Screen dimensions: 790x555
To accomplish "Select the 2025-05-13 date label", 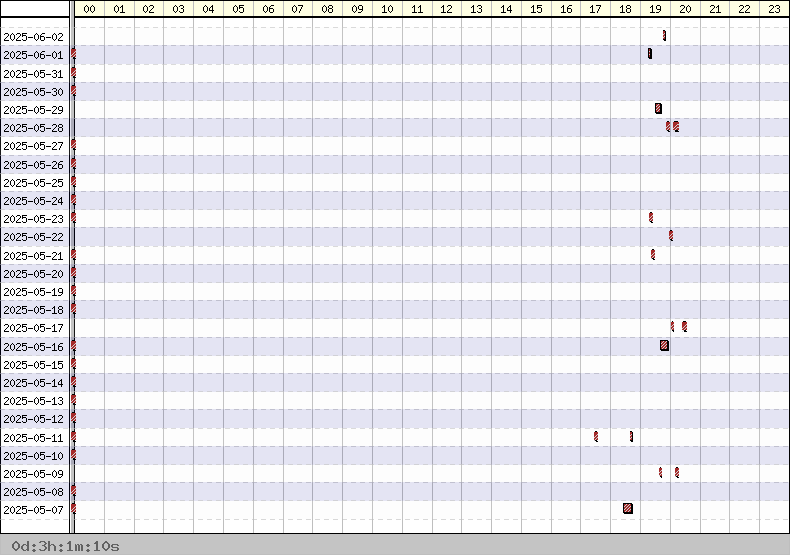I will coord(34,401).
